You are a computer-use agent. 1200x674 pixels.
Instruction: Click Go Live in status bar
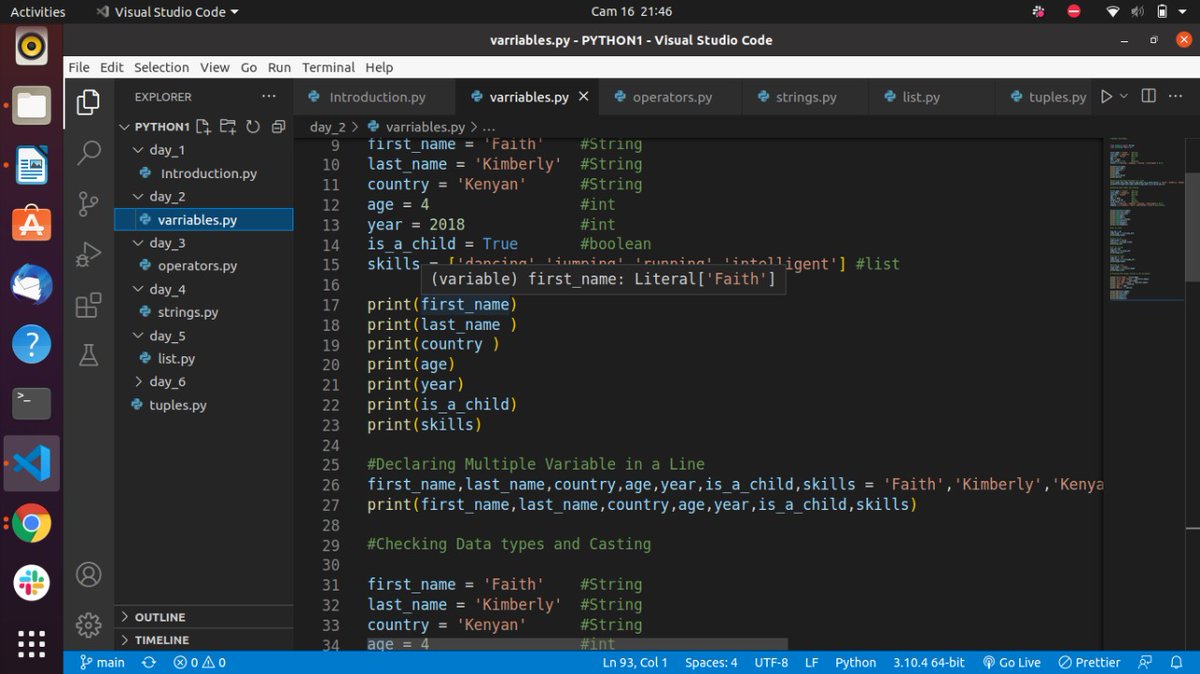click(x=1012, y=662)
